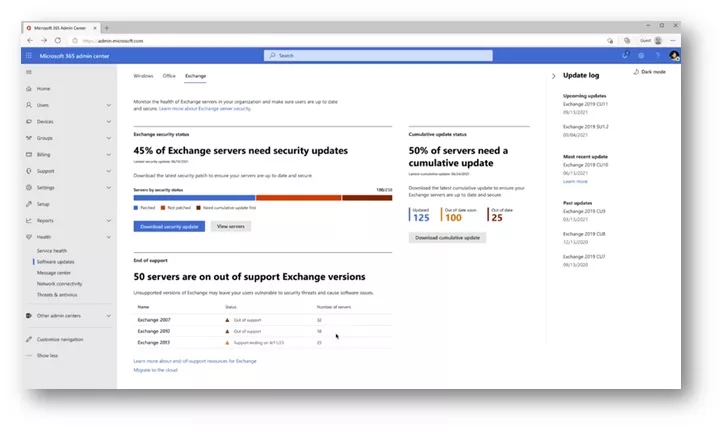723x431 pixels.
Task: Open Network connectivity in the sidebar
Action: 59,284
